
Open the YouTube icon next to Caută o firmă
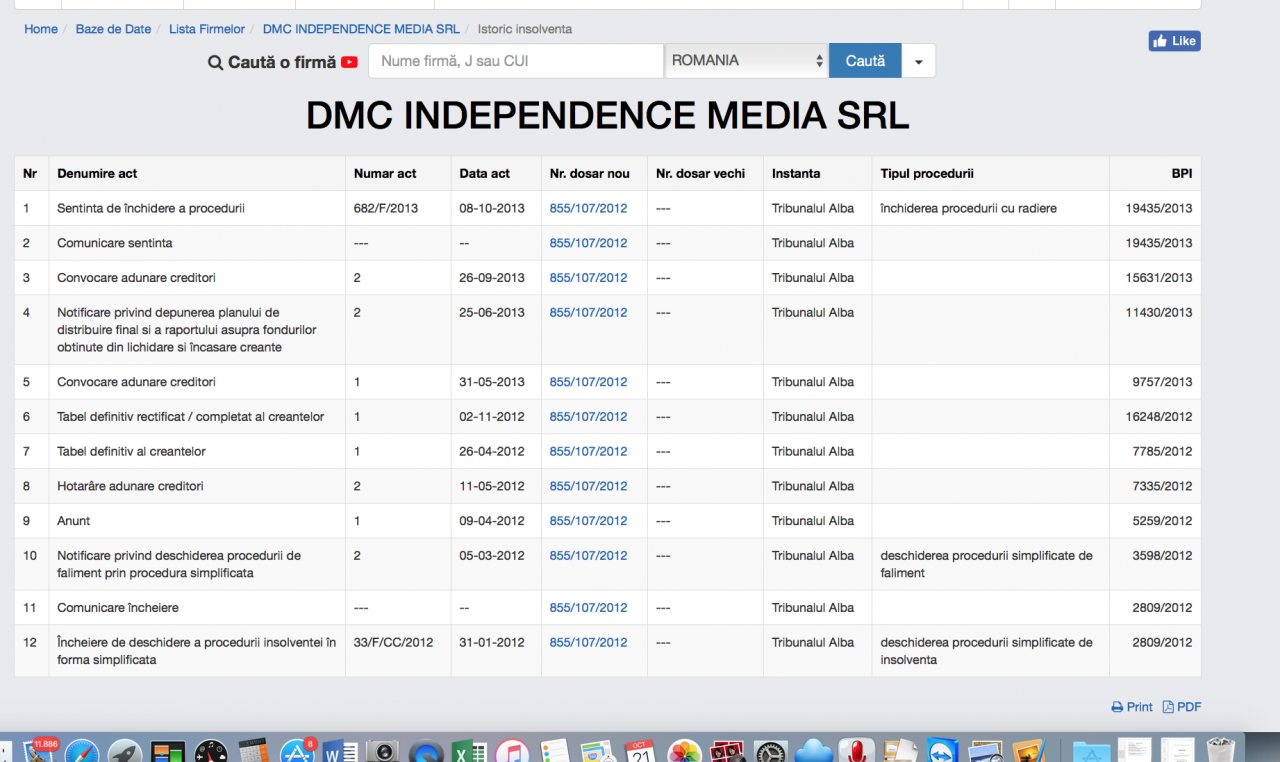point(349,62)
